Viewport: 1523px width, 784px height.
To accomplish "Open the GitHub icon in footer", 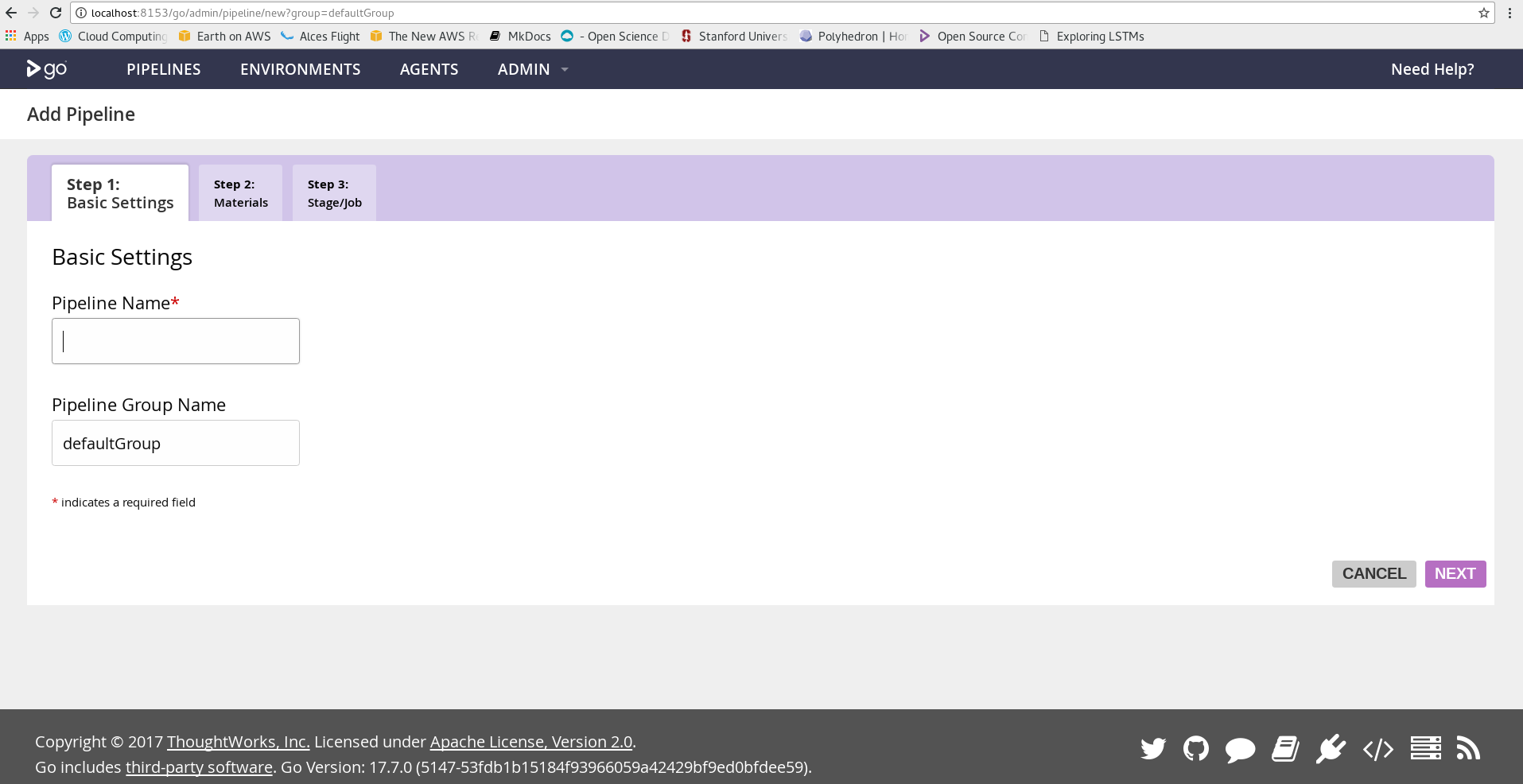I will pos(1195,749).
